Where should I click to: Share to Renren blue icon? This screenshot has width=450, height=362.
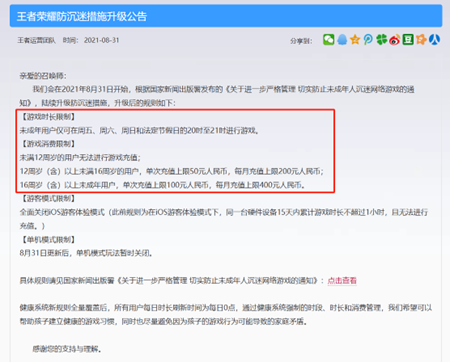pyautogui.click(x=434, y=40)
